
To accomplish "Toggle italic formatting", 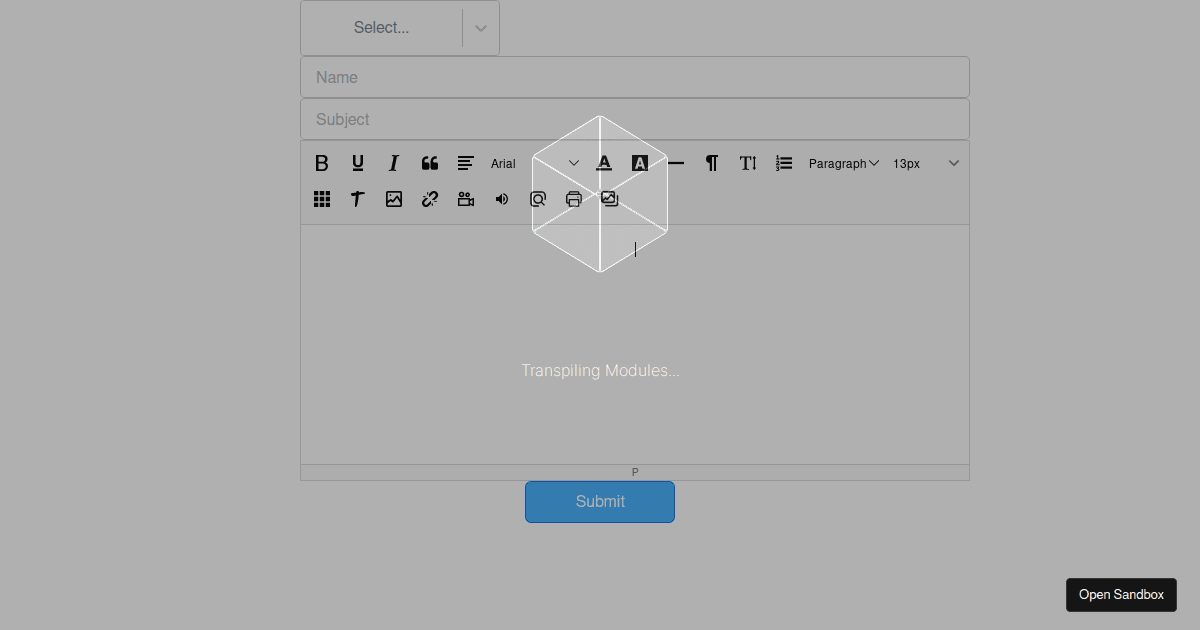I will (394, 163).
